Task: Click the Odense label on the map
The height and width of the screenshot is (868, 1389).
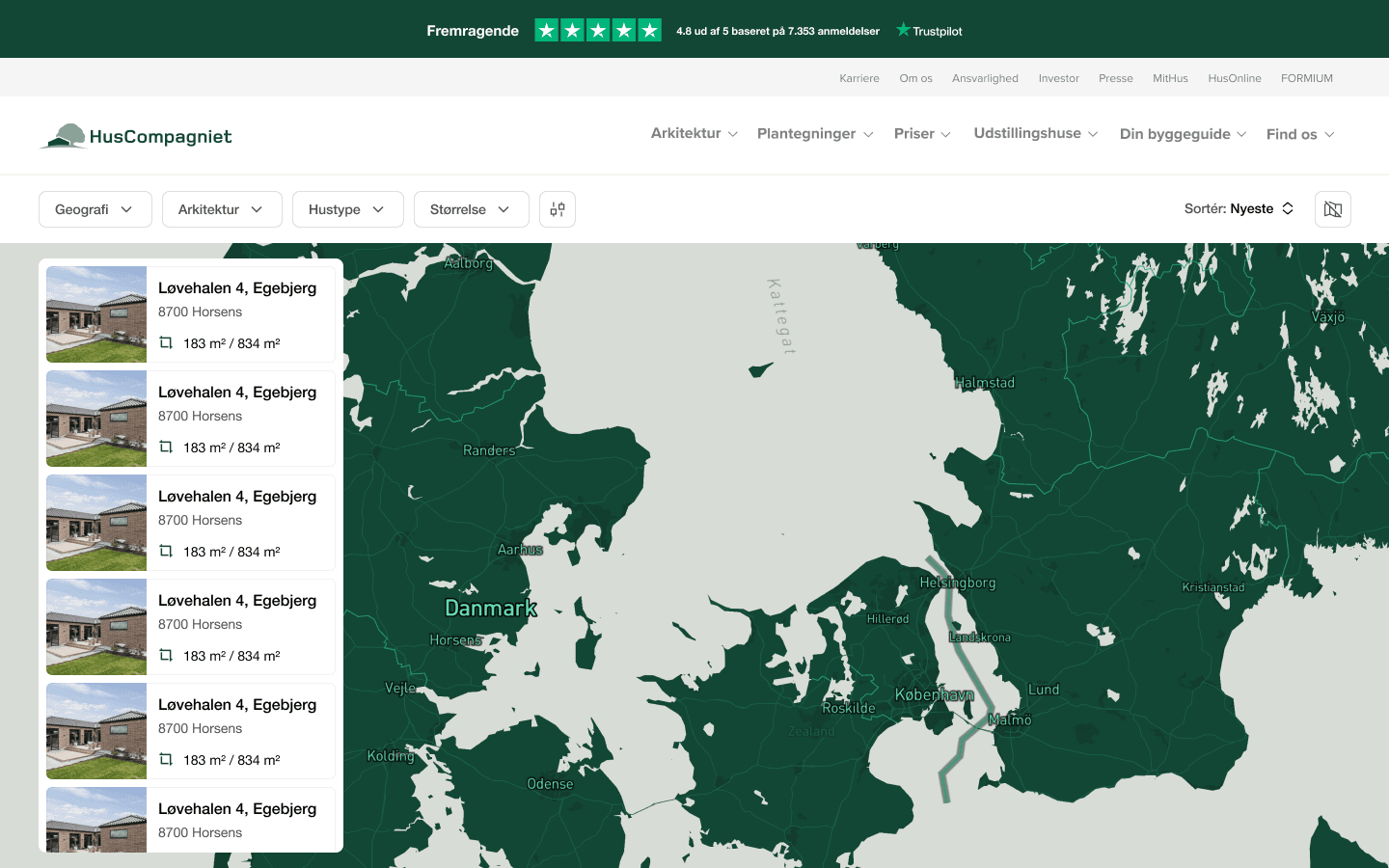Action: (550, 784)
